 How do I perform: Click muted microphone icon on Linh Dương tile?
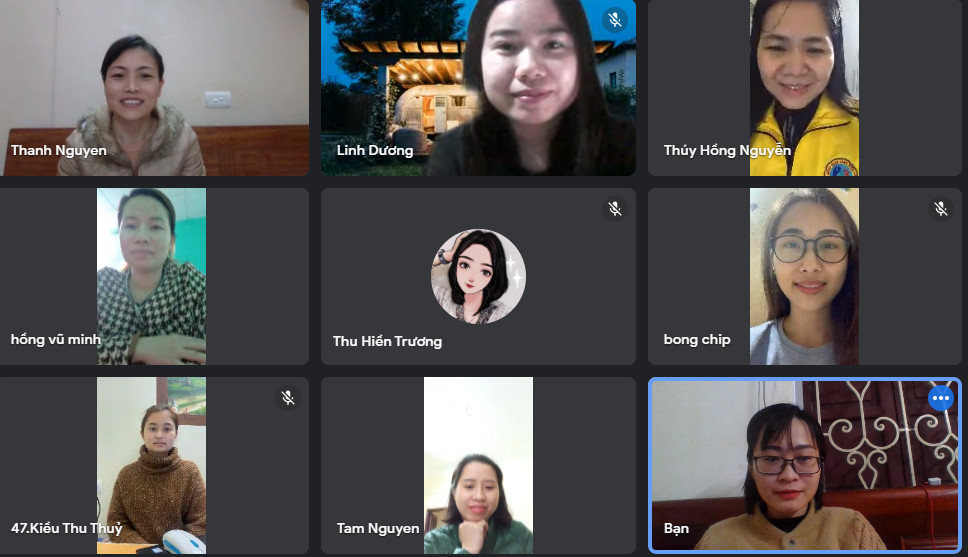pyautogui.click(x=614, y=20)
